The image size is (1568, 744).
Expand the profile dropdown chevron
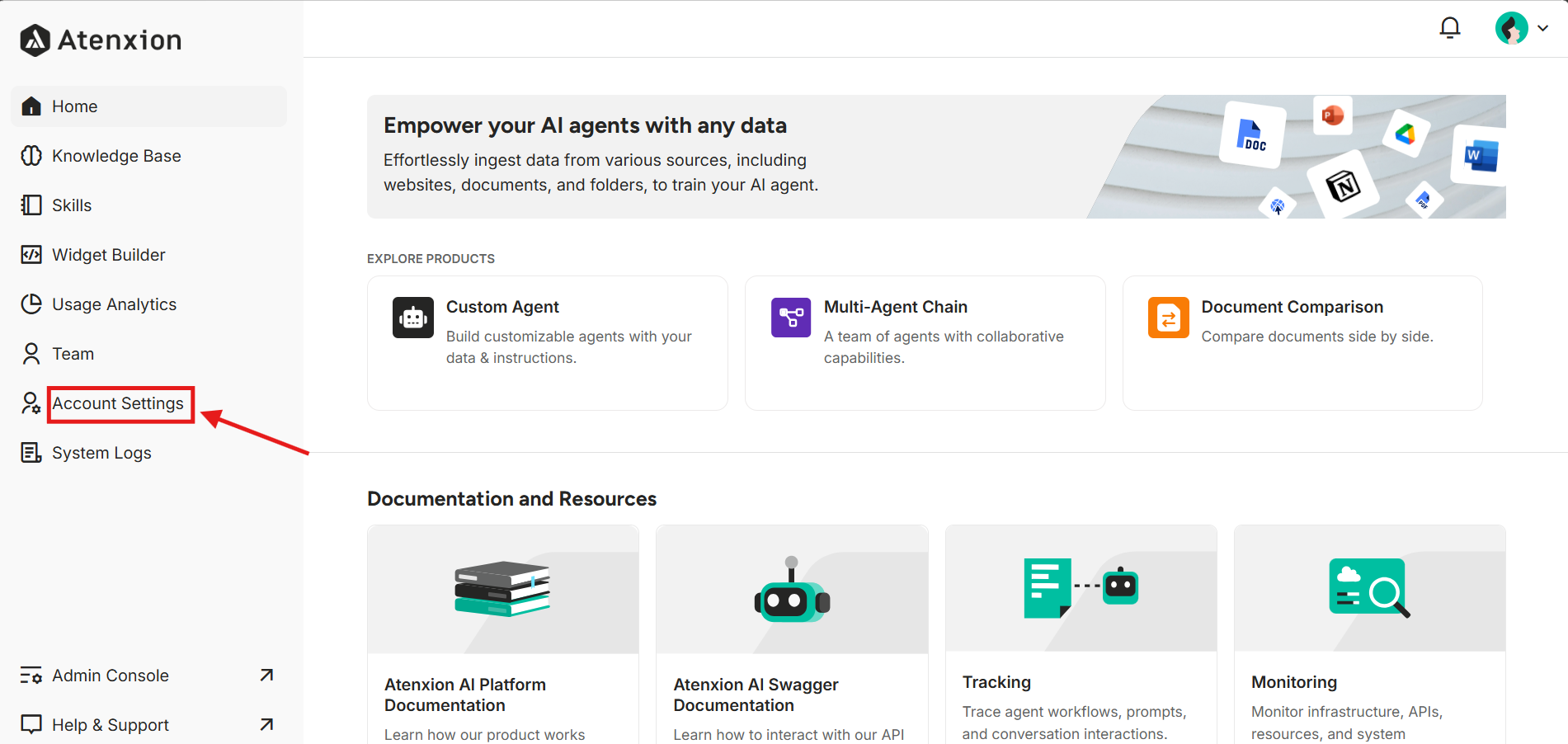(1542, 28)
